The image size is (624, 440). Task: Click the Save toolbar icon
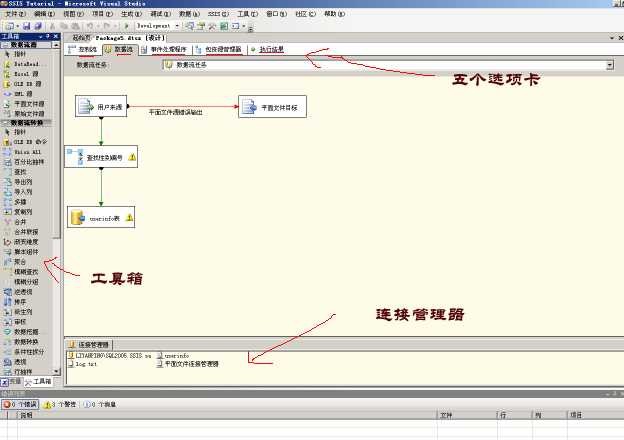pyautogui.click(x=26, y=26)
